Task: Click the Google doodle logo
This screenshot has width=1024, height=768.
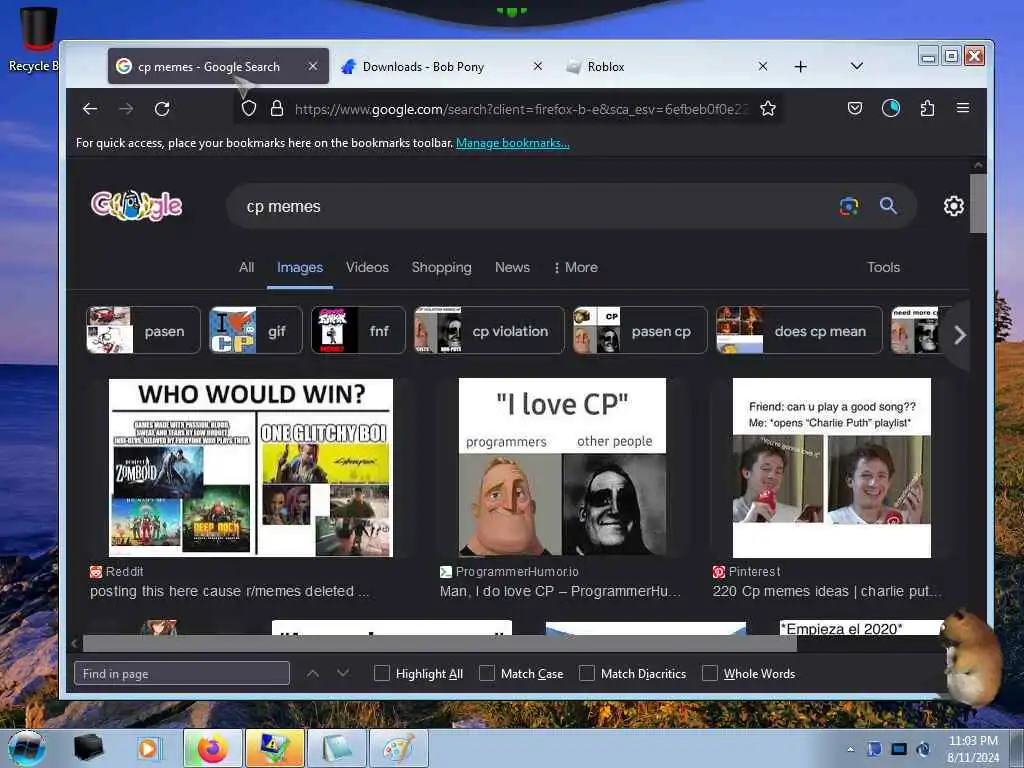Action: point(136,206)
